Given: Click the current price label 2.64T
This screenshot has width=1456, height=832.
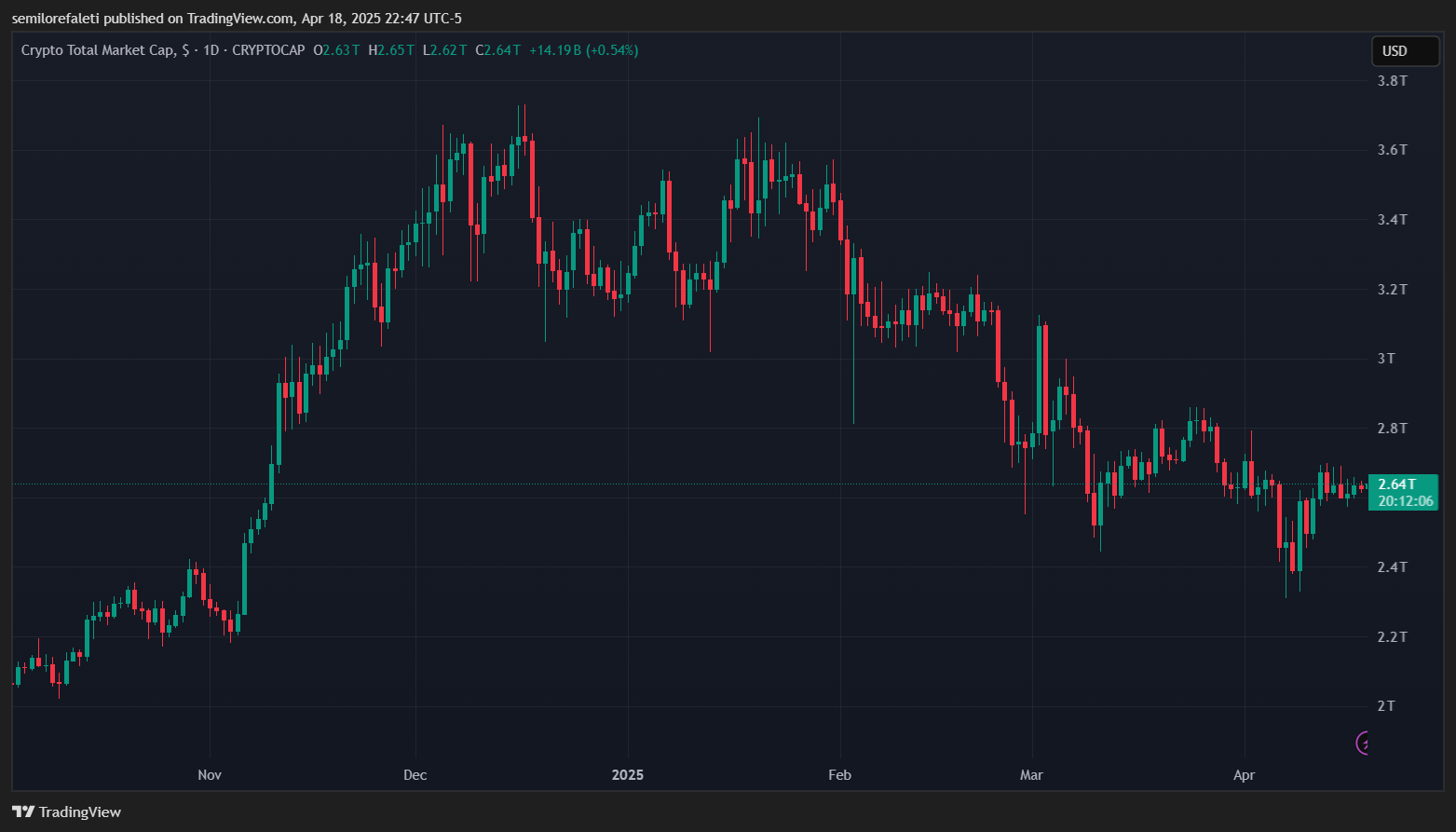Looking at the screenshot, I should pos(1403,492).
